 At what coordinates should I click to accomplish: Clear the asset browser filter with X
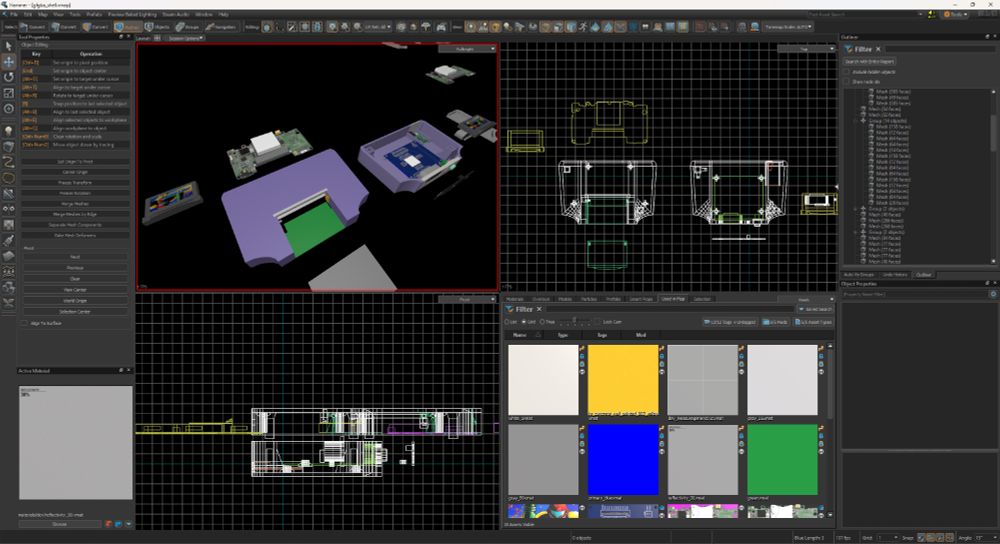[540, 309]
